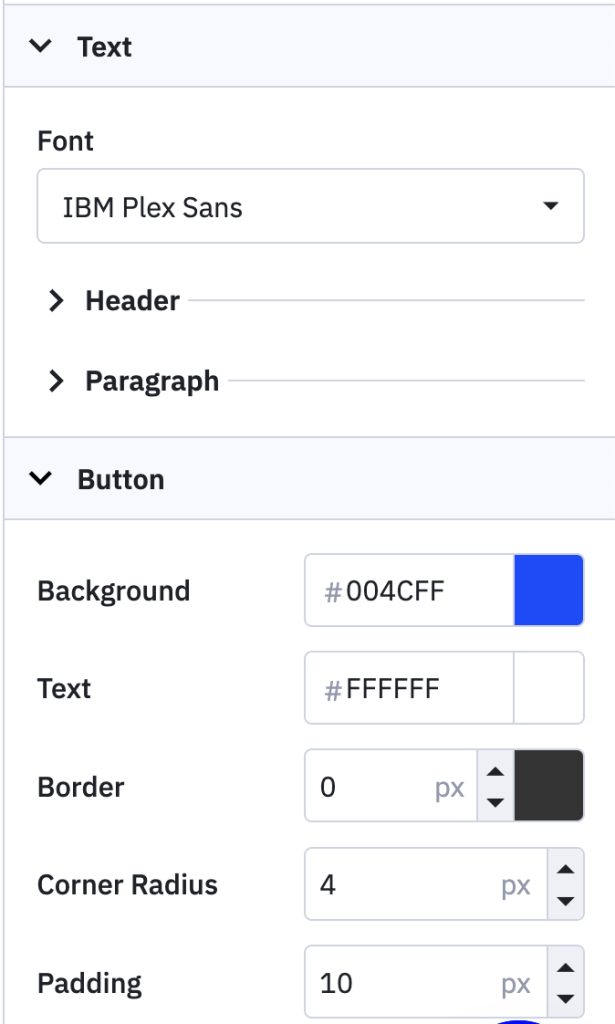Viewport: 615px width, 1024px height.
Task: Open the dark Border color swatch
Action: click(548, 787)
